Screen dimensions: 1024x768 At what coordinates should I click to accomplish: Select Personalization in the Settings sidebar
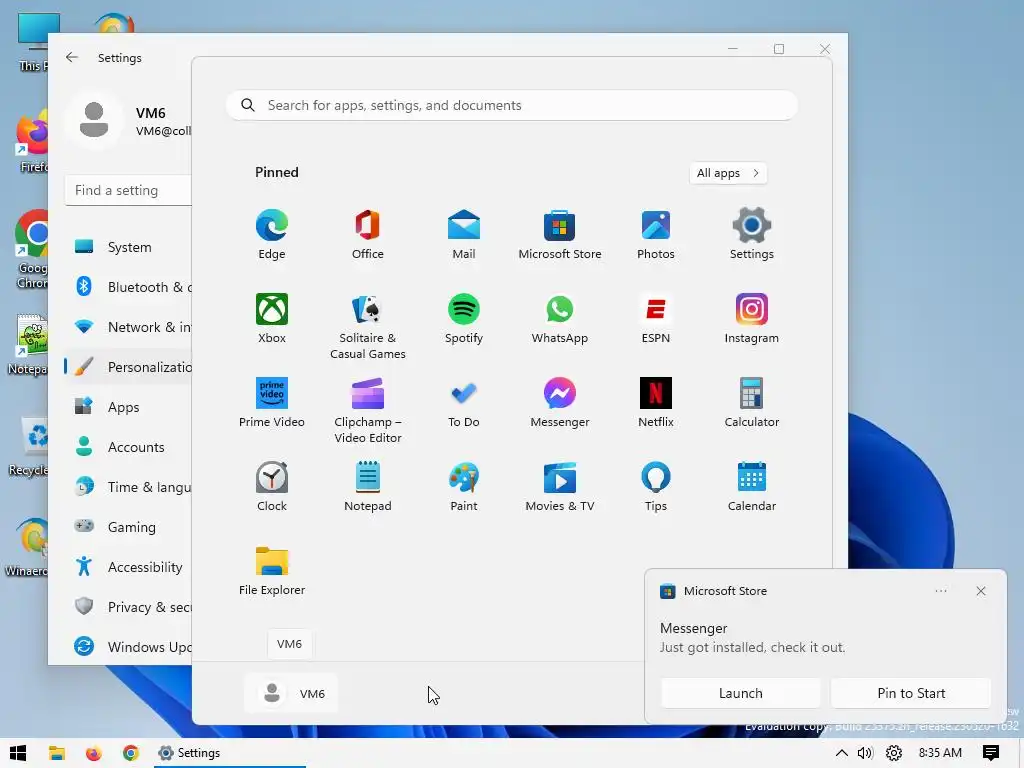(129, 367)
